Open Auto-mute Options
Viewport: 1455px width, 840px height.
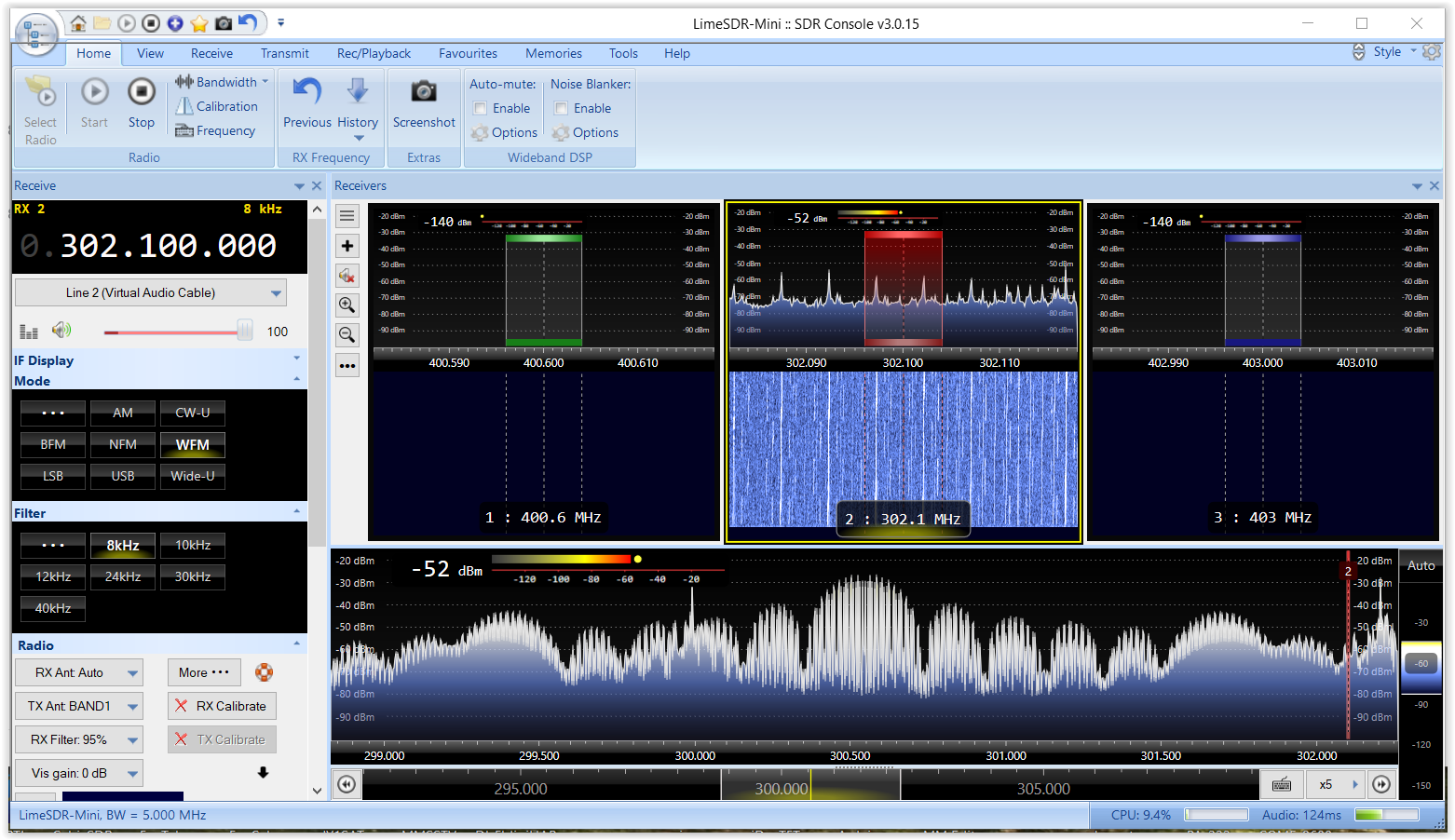pos(504,132)
